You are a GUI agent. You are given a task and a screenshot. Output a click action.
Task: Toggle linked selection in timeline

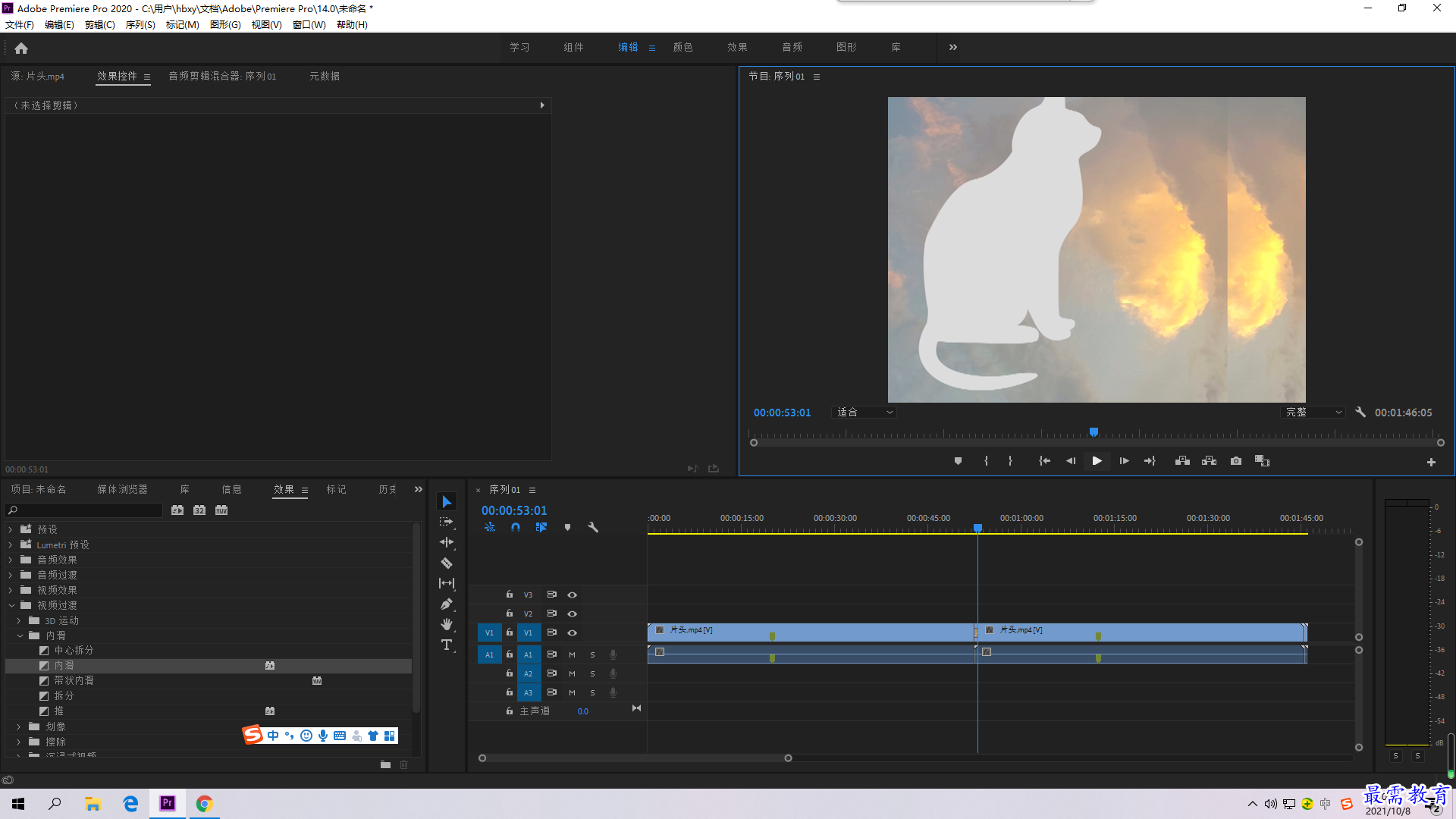pos(541,527)
